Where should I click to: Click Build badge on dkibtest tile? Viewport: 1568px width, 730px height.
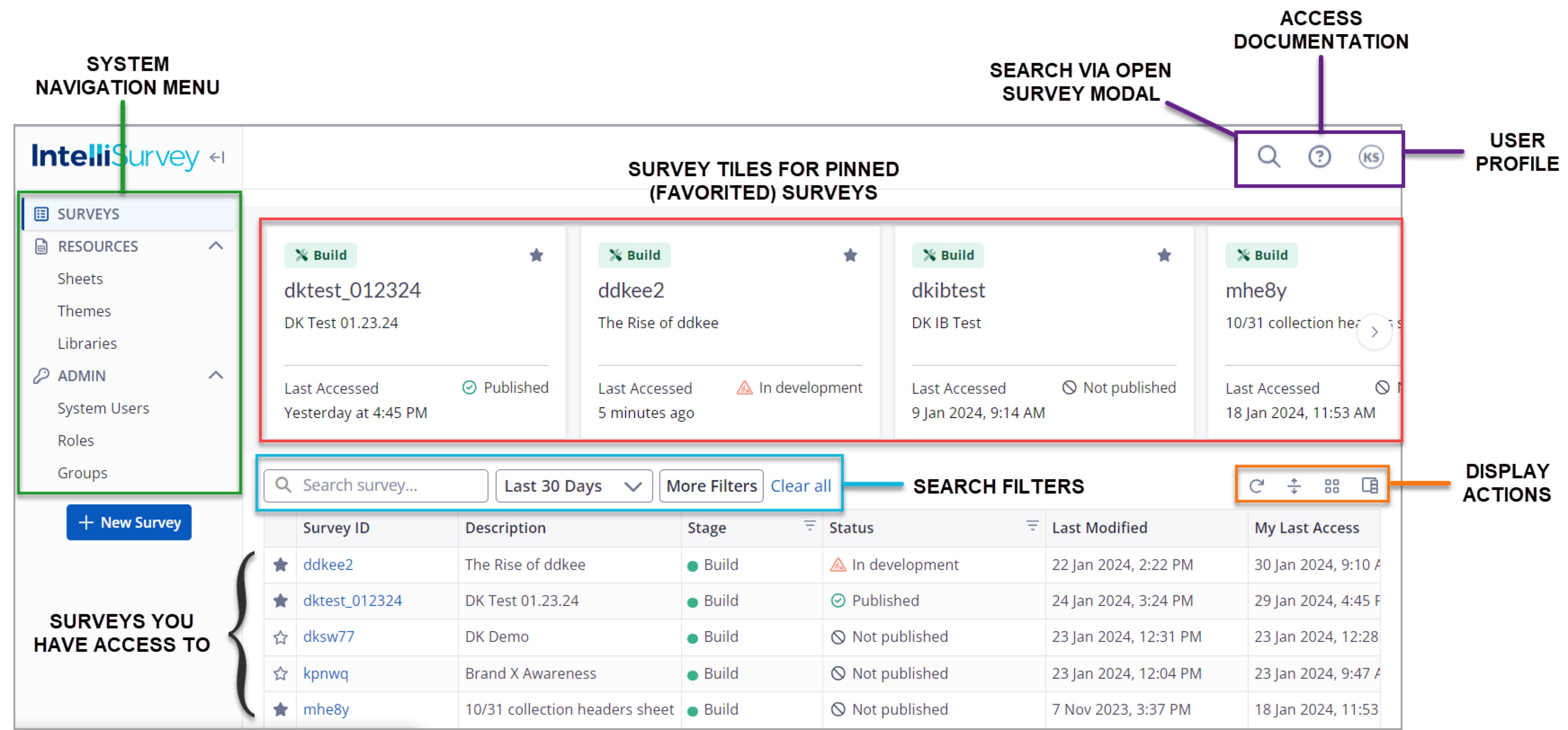(948, 255)
